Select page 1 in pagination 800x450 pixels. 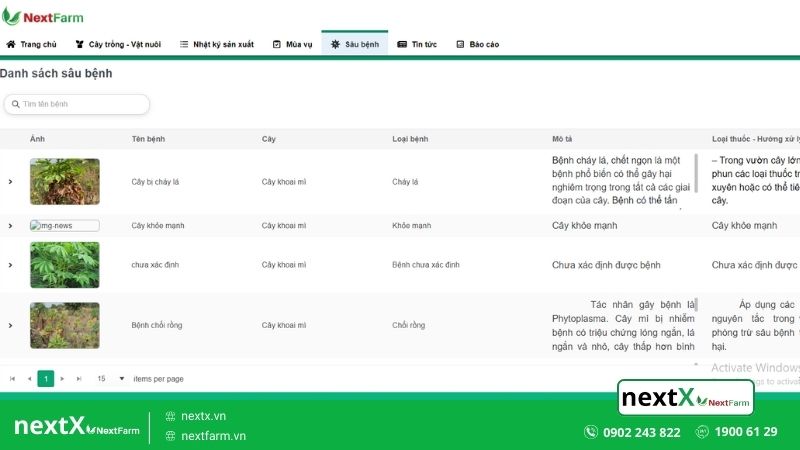pyautogui.click(x=45, y=379)
